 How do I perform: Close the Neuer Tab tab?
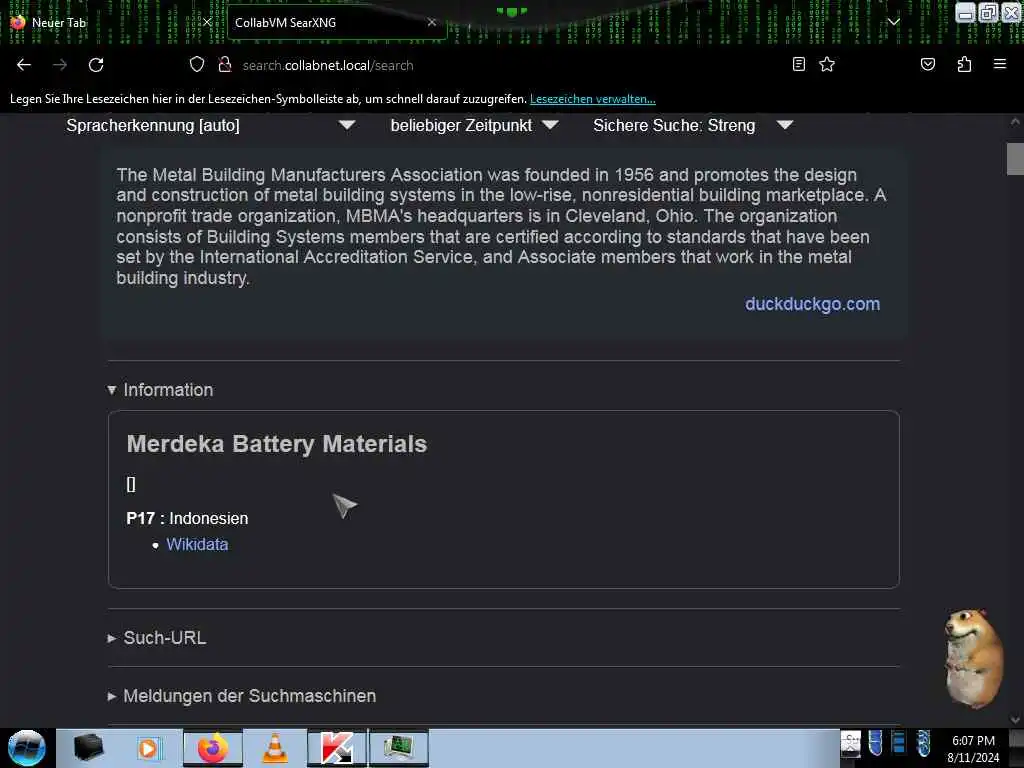207,22
